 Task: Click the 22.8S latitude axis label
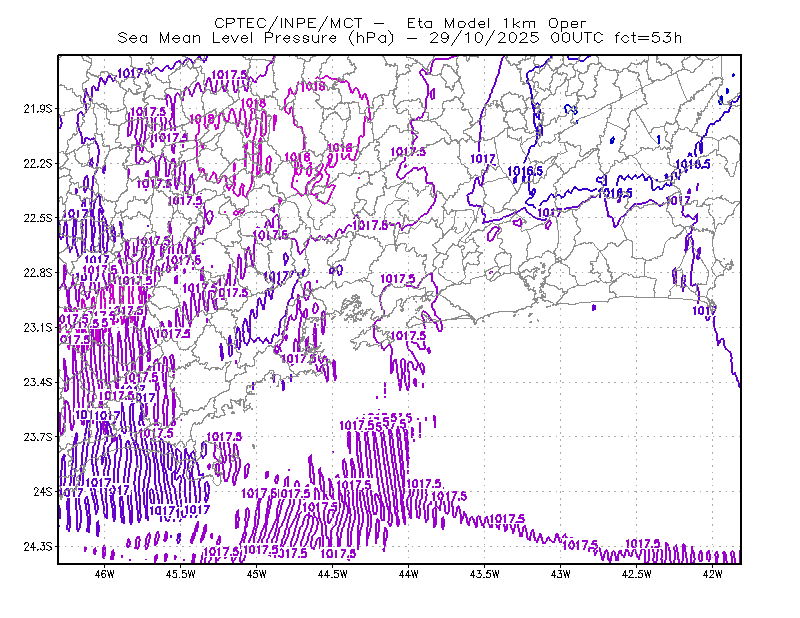click(x=38, y=273)
